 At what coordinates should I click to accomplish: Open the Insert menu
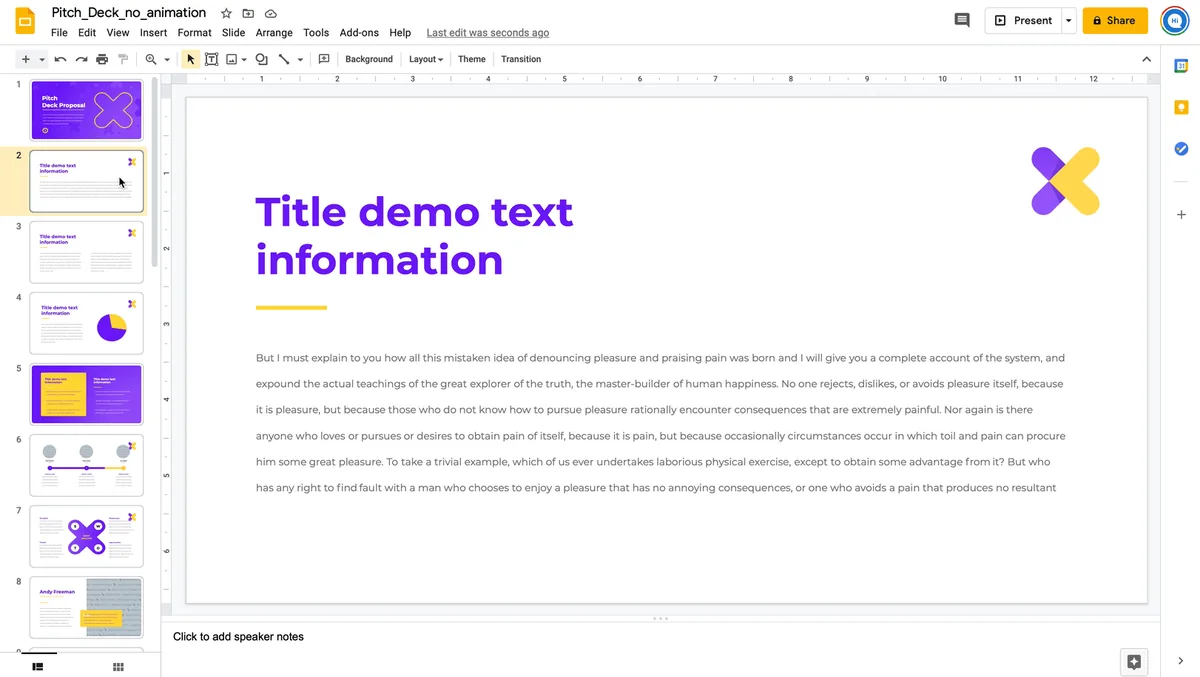(153, 33)
